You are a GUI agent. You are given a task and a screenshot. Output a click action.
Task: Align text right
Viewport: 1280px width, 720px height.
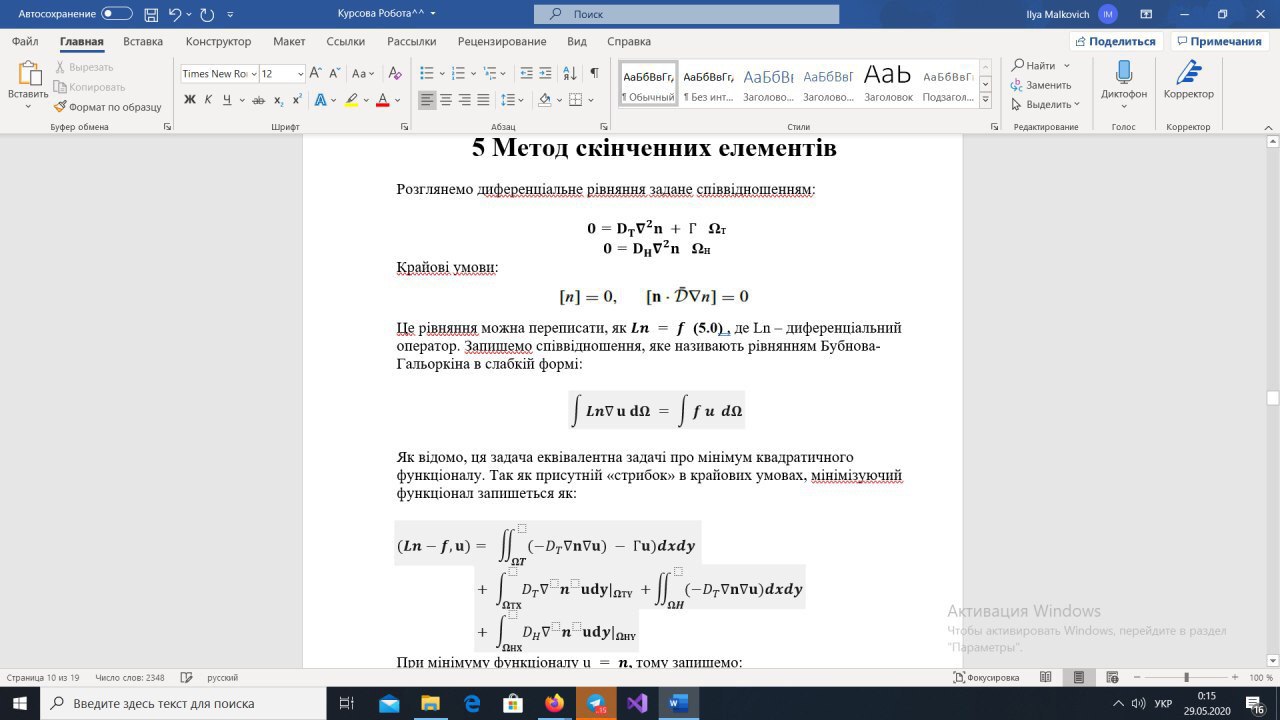(x=465, y=100)
